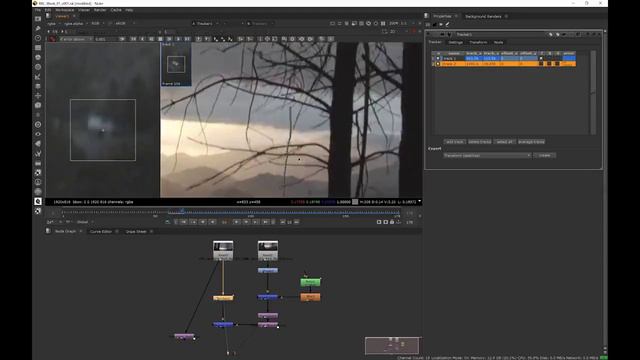Select the track 1 name cell
The width and height of the screenshot is (640, 360).
[x=453, y=58]
